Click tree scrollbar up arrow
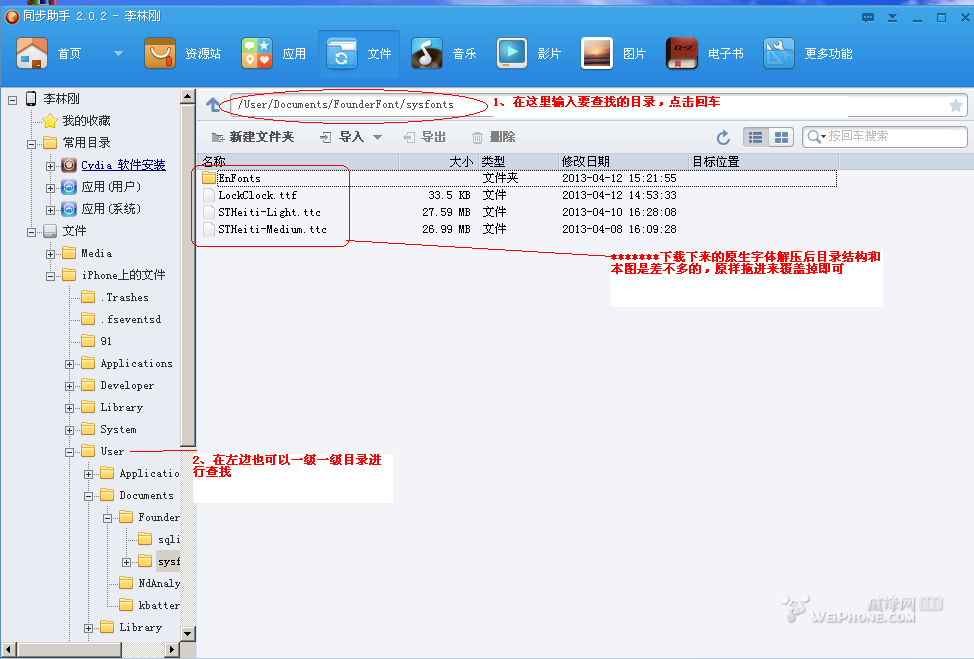Image resolution: width=974 pixels, height=659 pixels. (x=188, y=96)
